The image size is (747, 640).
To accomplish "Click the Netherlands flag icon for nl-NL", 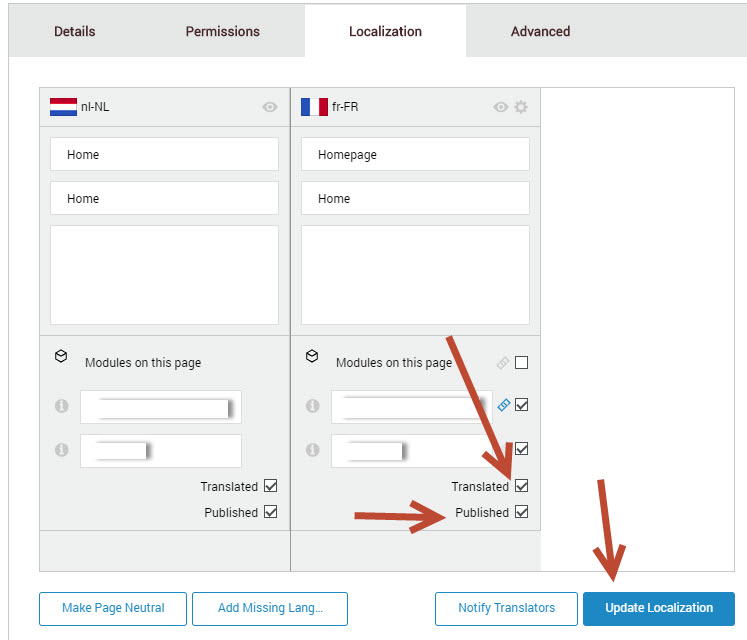I will pos(63,107).
